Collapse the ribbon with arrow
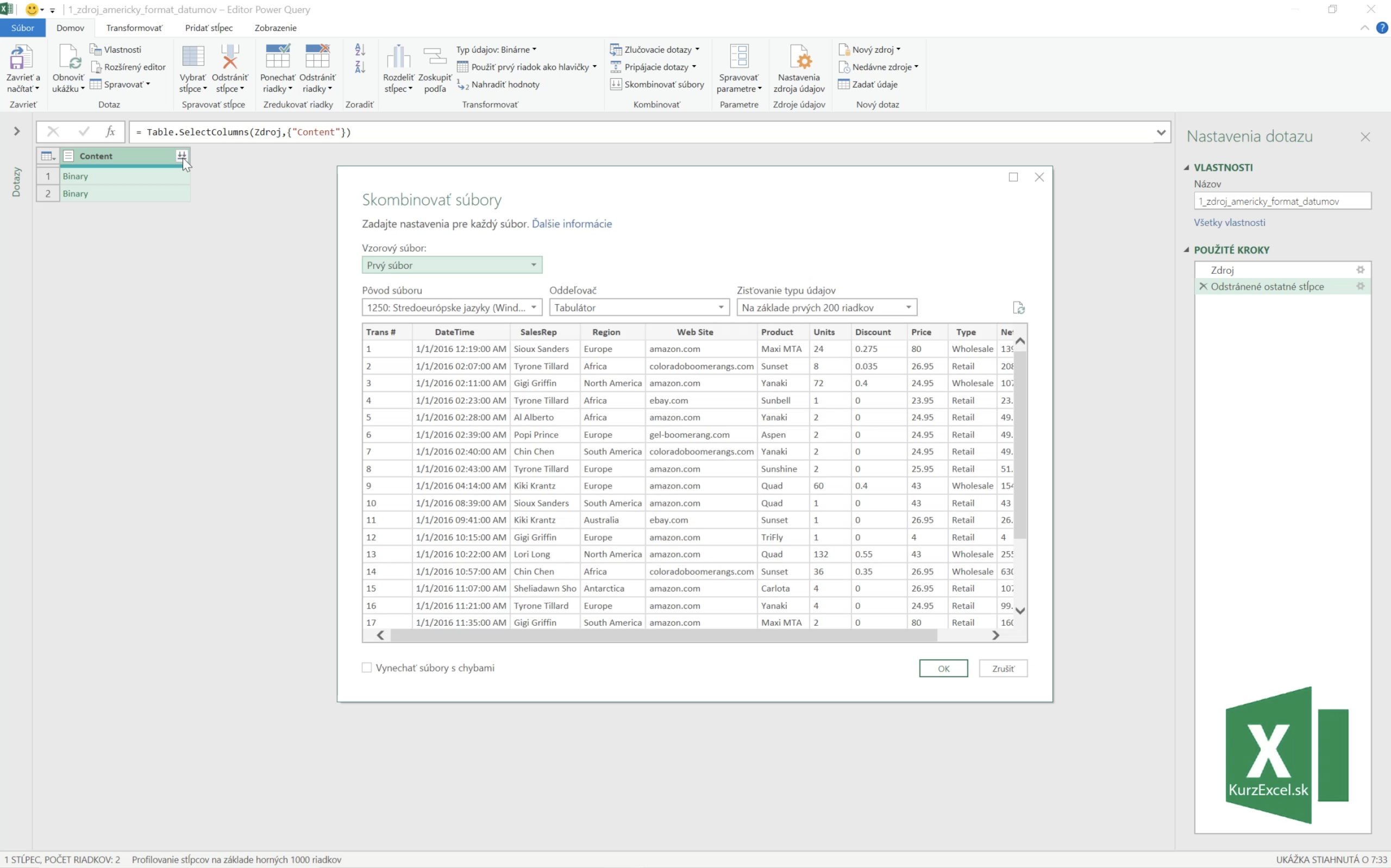This screenshot has width=1391, height=868. [1364, 28]
